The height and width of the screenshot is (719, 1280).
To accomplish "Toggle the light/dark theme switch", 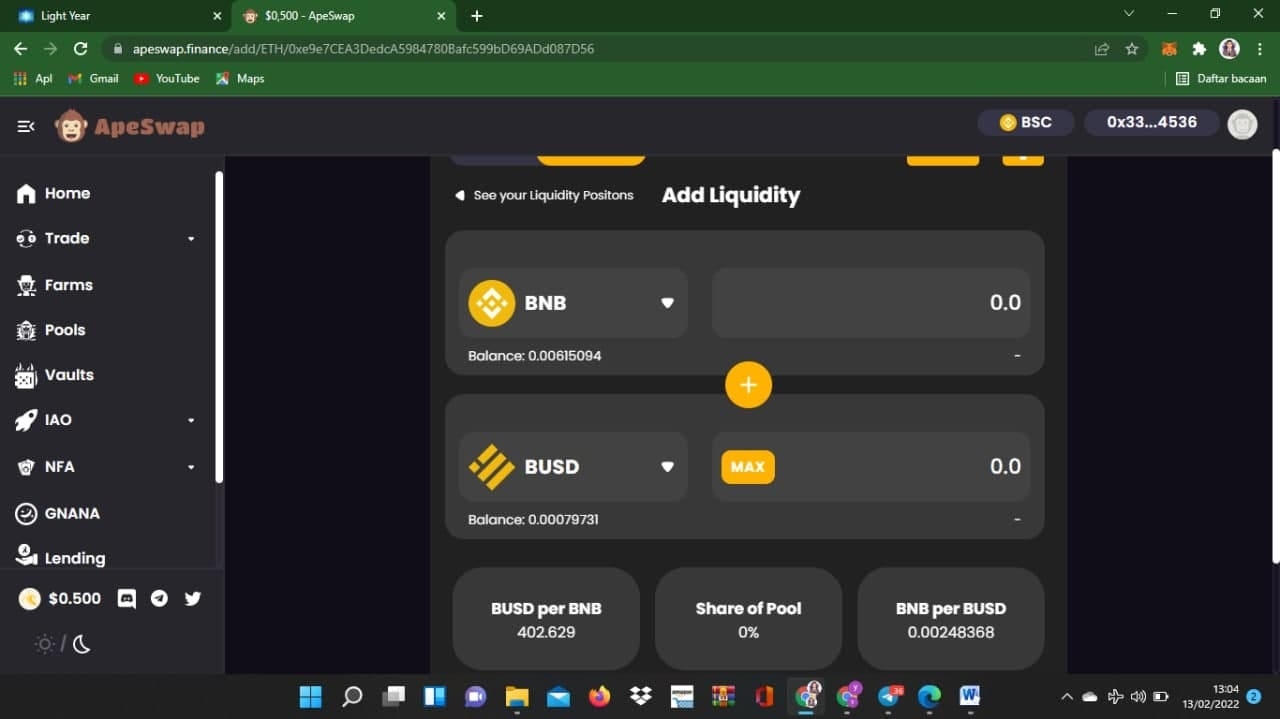I will pos(63,644).
